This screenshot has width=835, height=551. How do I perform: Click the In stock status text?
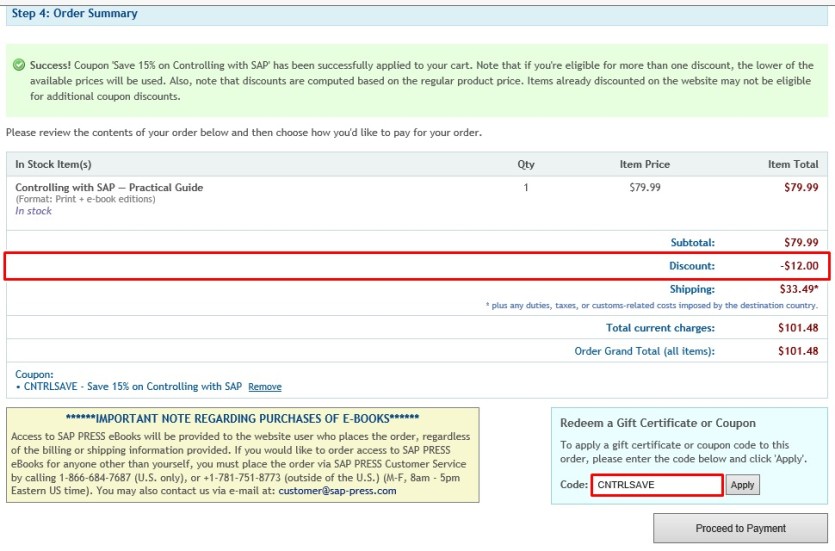pos(33,211)
